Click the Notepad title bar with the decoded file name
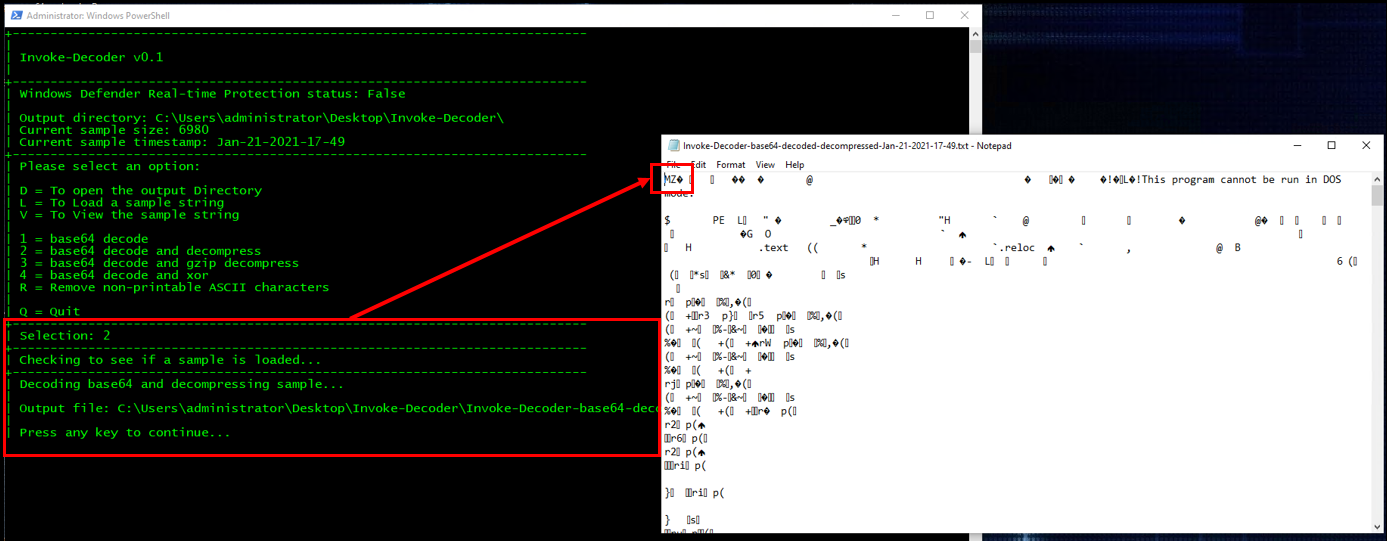Viewport: 1387px width, 541px height. click(x=847, y=146)
